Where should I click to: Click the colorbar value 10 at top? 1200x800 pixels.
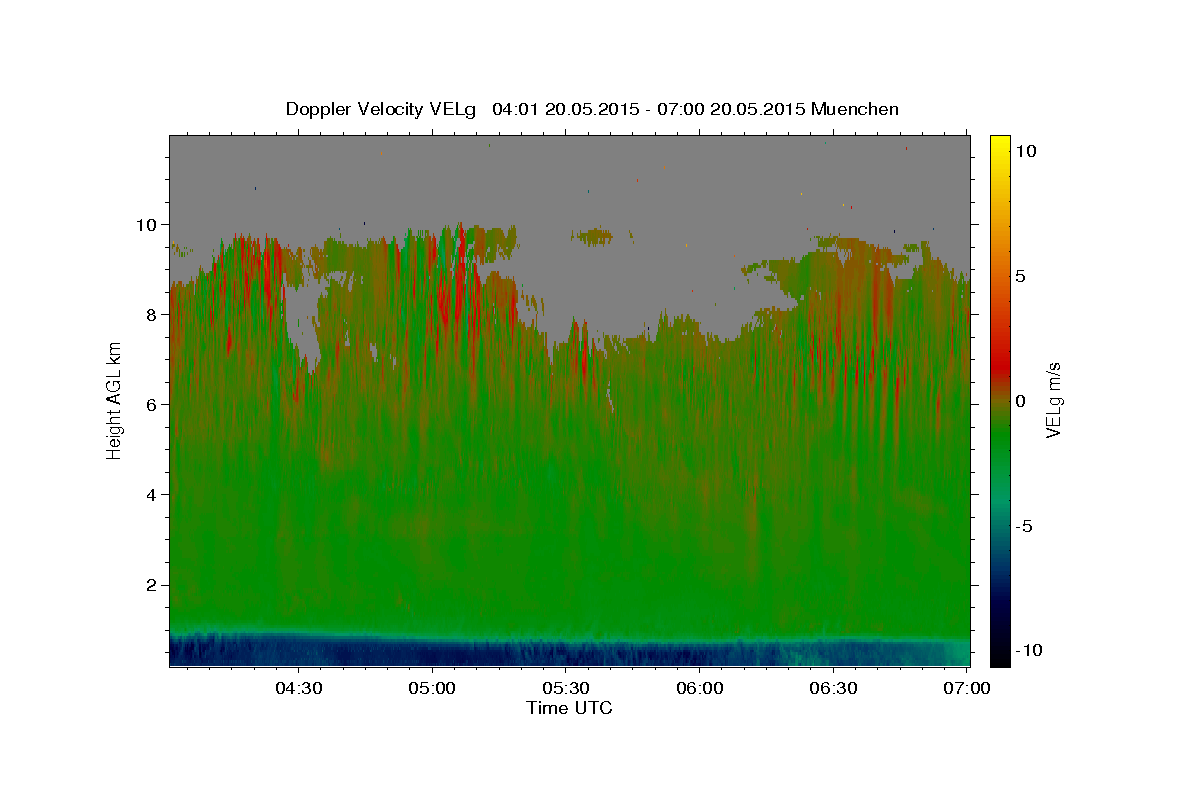coord(1025,150)
